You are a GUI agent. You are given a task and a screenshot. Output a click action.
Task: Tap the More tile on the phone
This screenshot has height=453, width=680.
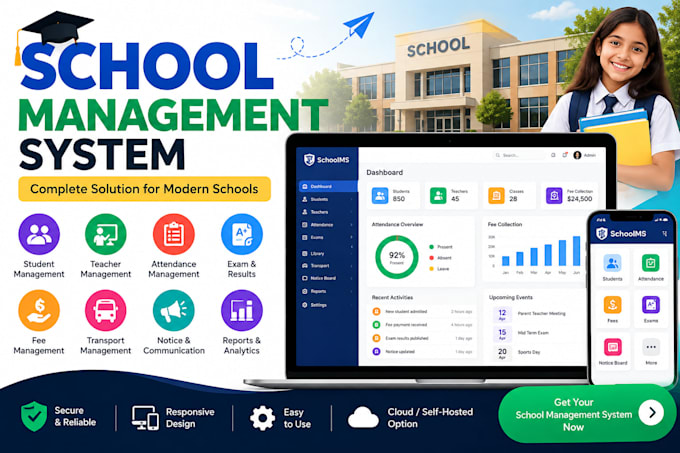[651, 351]
